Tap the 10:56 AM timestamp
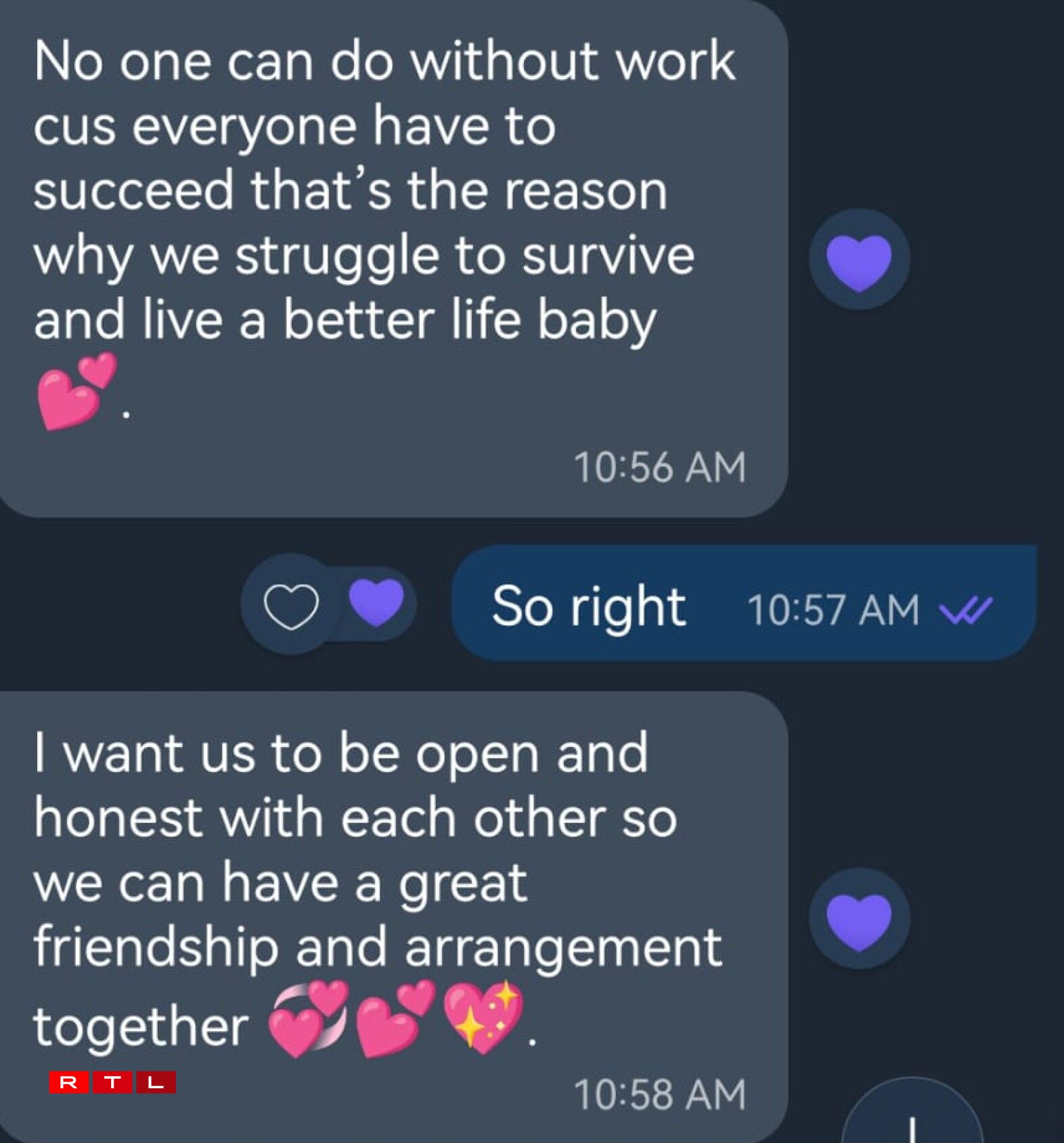1064x1143 pixels. click(x=660, y=468)
